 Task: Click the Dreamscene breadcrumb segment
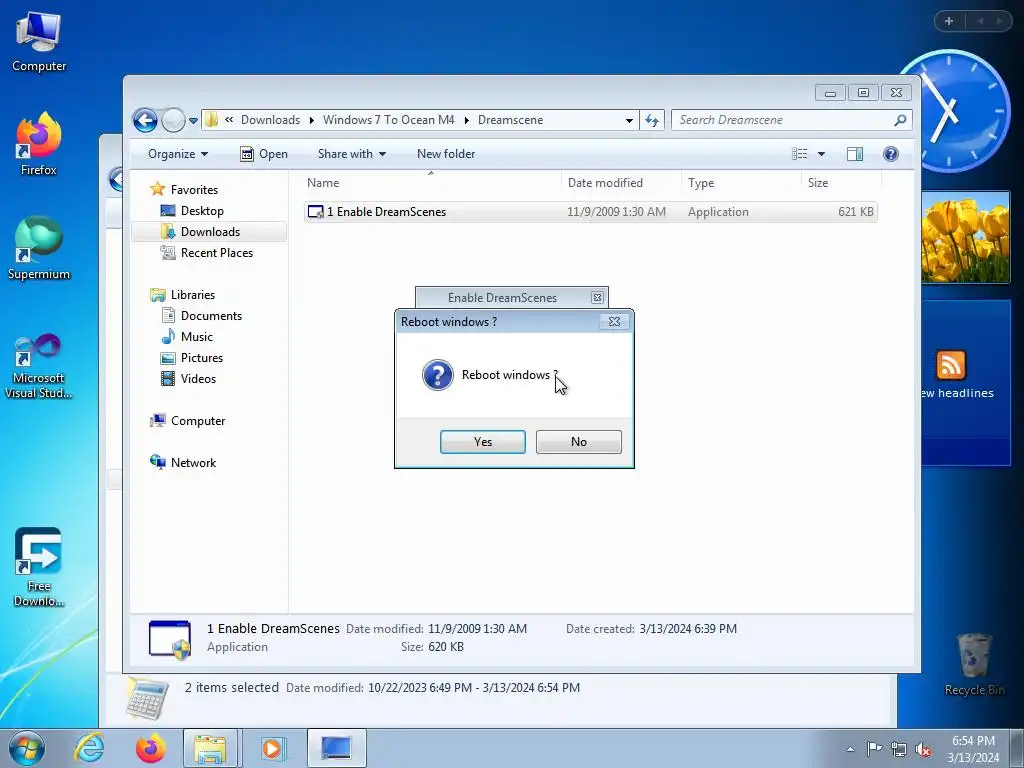click(x=511, y=120)
